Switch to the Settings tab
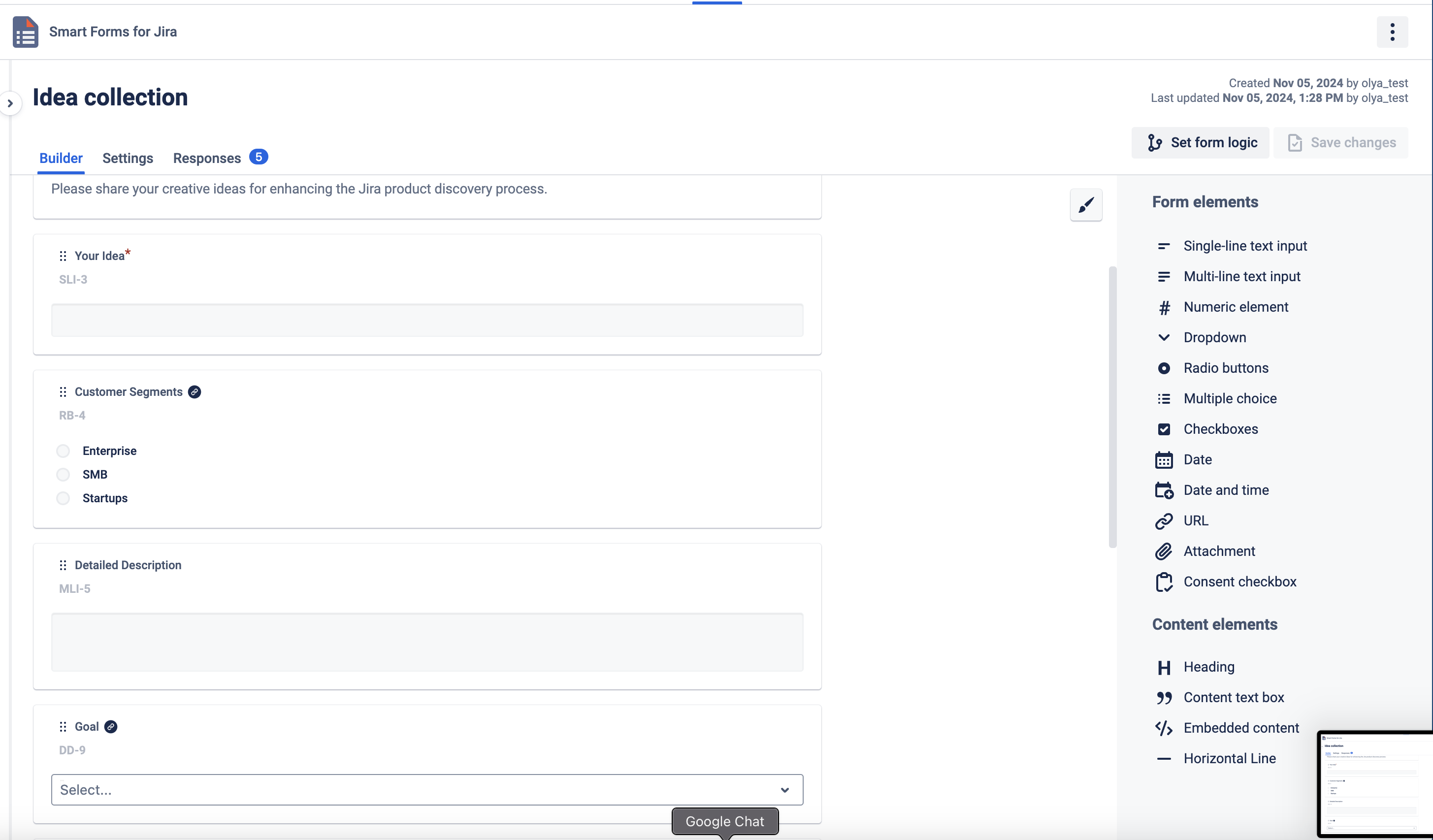This screenshot has height=840, width=1433. pos(128,158)
